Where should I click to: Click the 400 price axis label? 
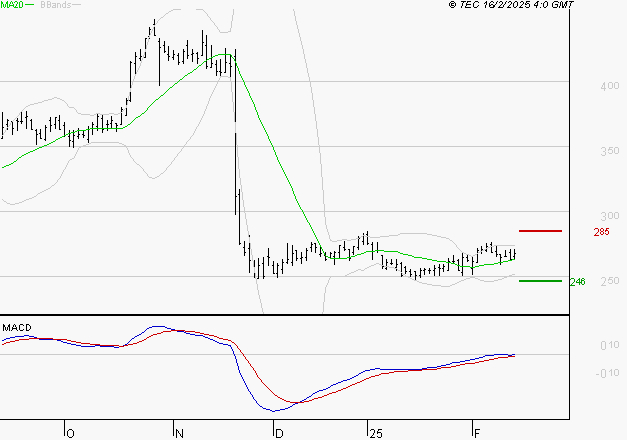point(610,86)
